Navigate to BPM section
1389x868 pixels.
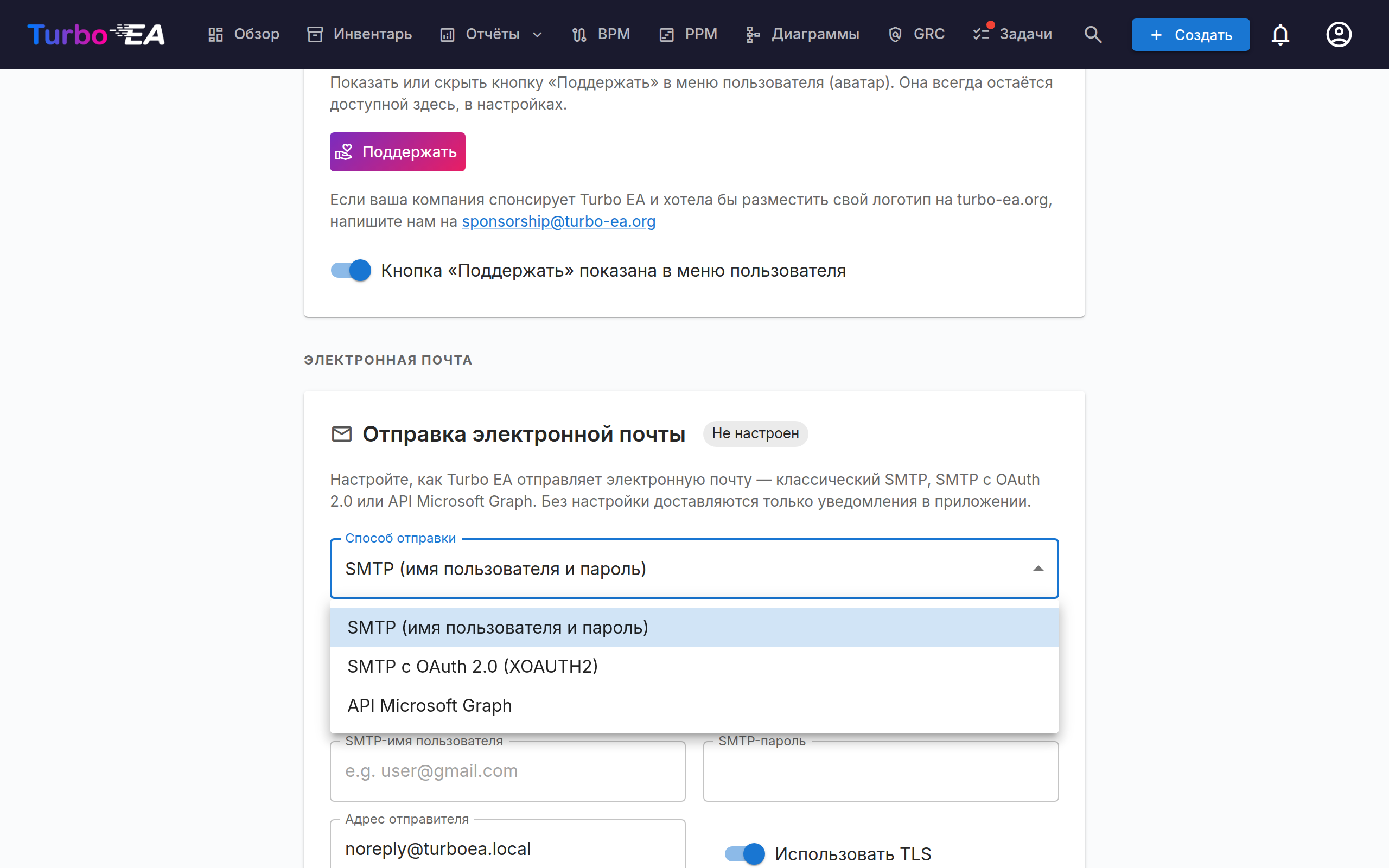tap(602, 34)
